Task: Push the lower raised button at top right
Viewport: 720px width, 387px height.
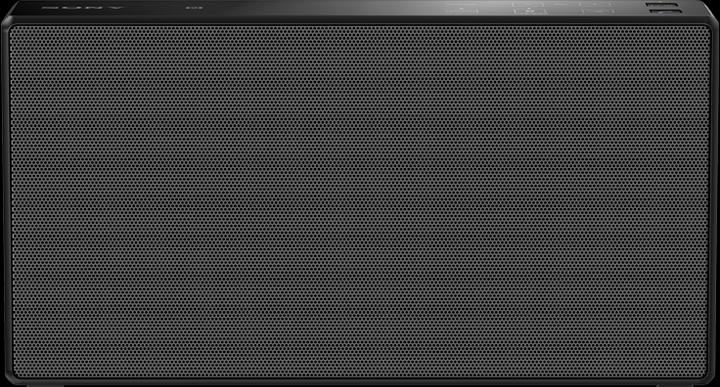Action: tap(665, 12)
